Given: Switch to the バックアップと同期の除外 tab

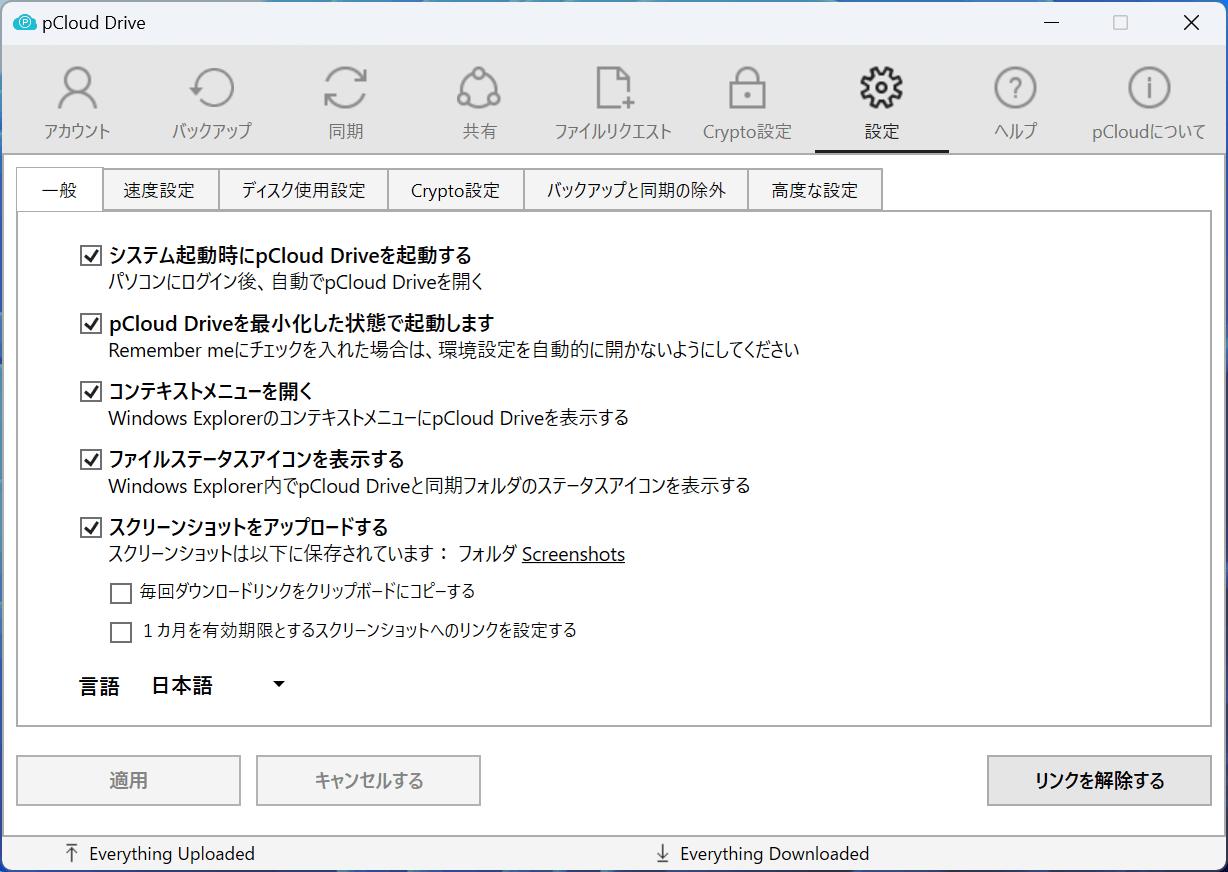Looking at the screenshot, I should click(x=636, y=190).
